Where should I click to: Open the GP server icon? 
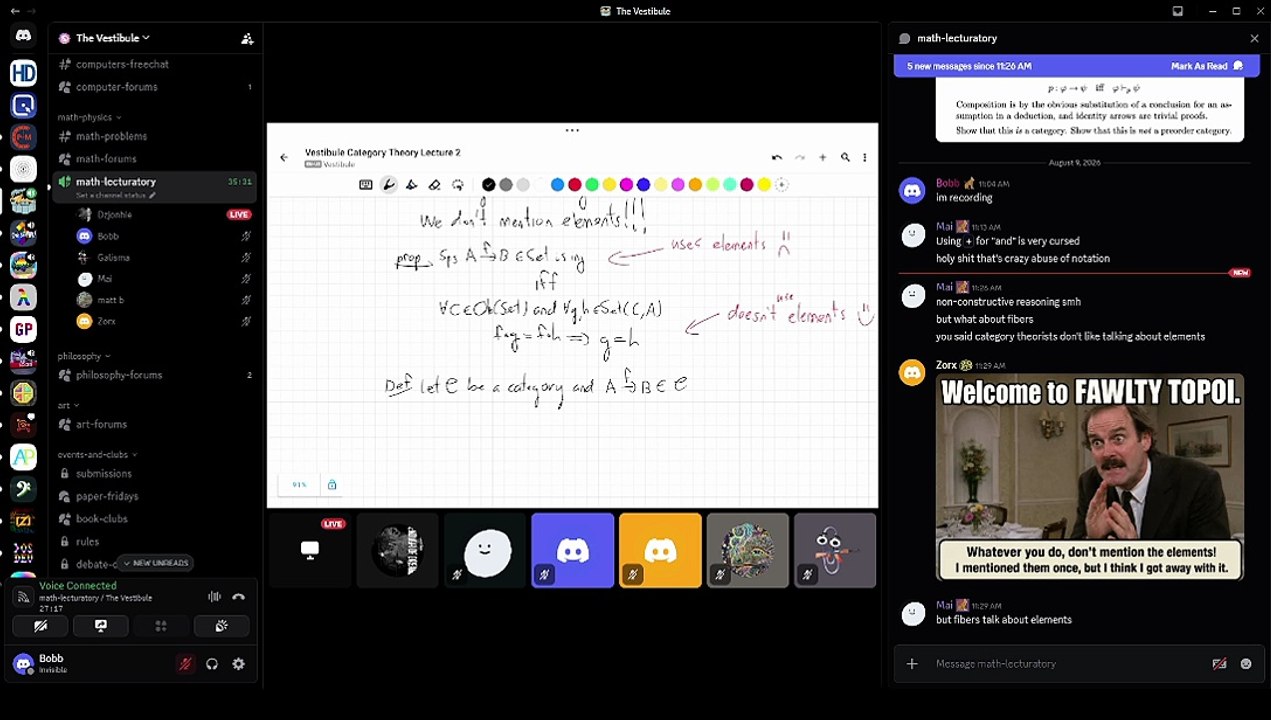point(23,329)
